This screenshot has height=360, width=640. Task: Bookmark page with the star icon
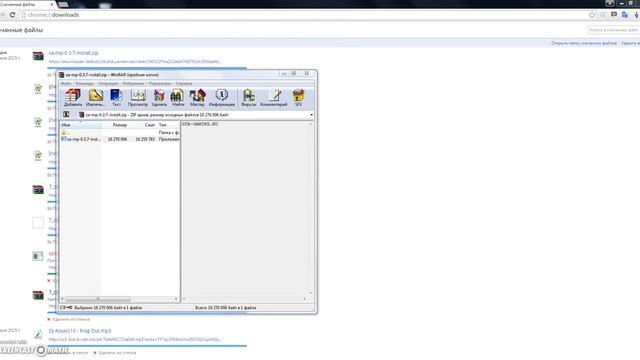pos(592,15)
